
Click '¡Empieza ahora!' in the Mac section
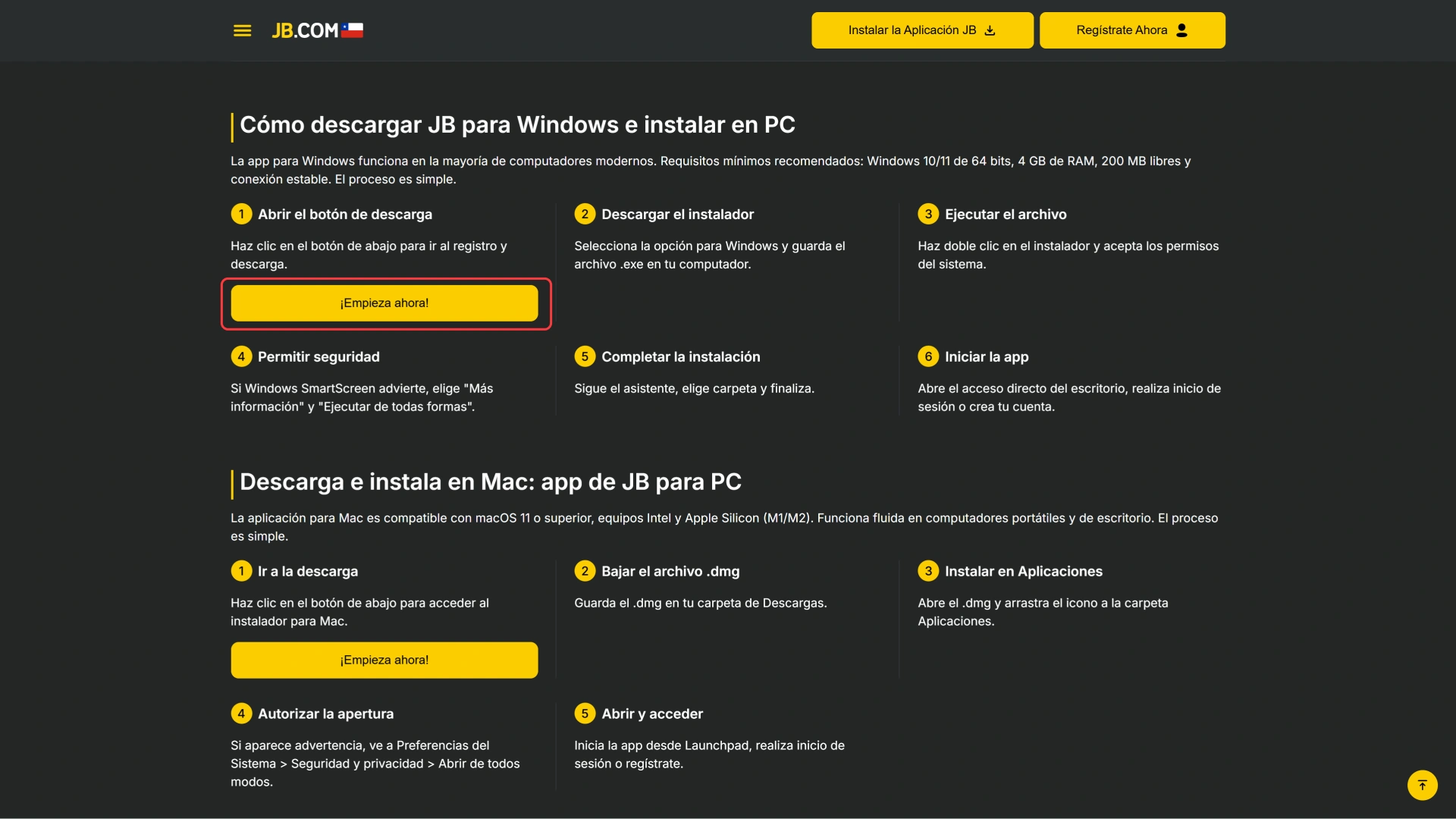(x=384, y=660)
